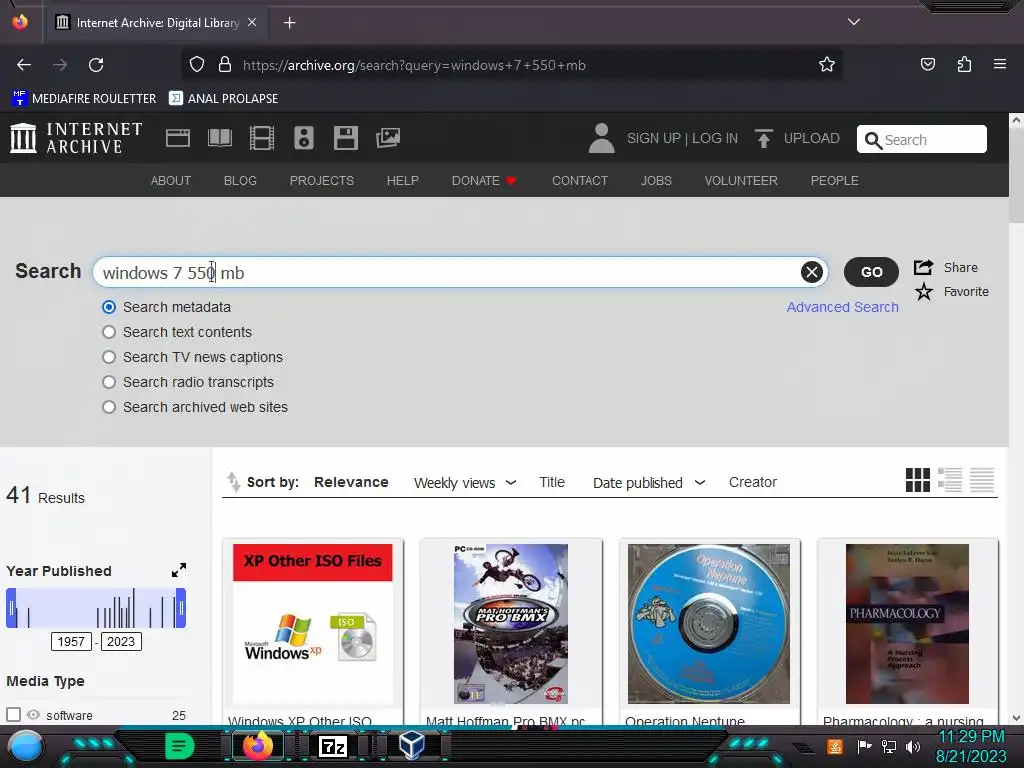This screenshot has width=1024, height=768.
Task: Sort results by Creator
Action: tap(753, 482)
